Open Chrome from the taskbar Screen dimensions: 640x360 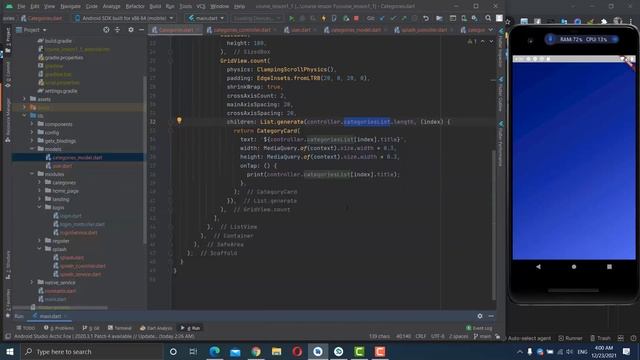pyautogui.click(x=256, y=351)
